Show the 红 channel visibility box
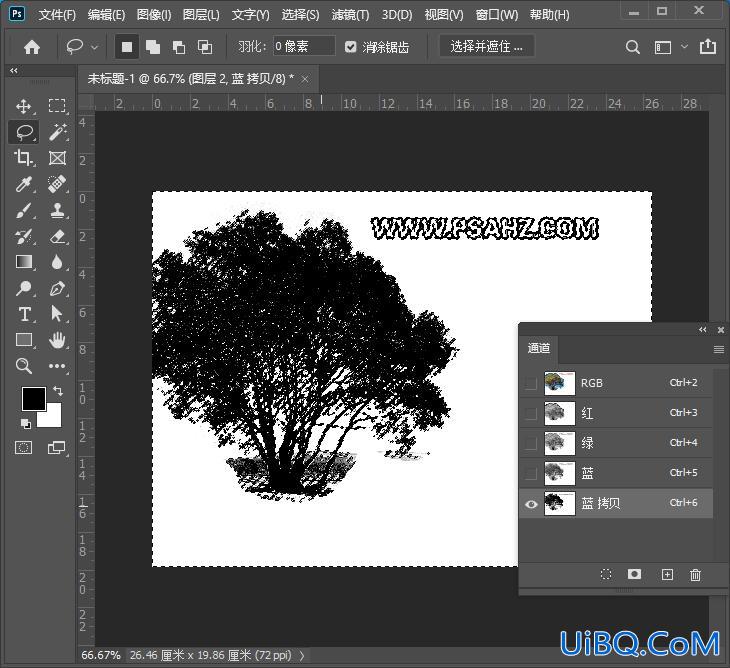Image resolution: width=730 pixels, height=668 pixels. tap(531, 413)
